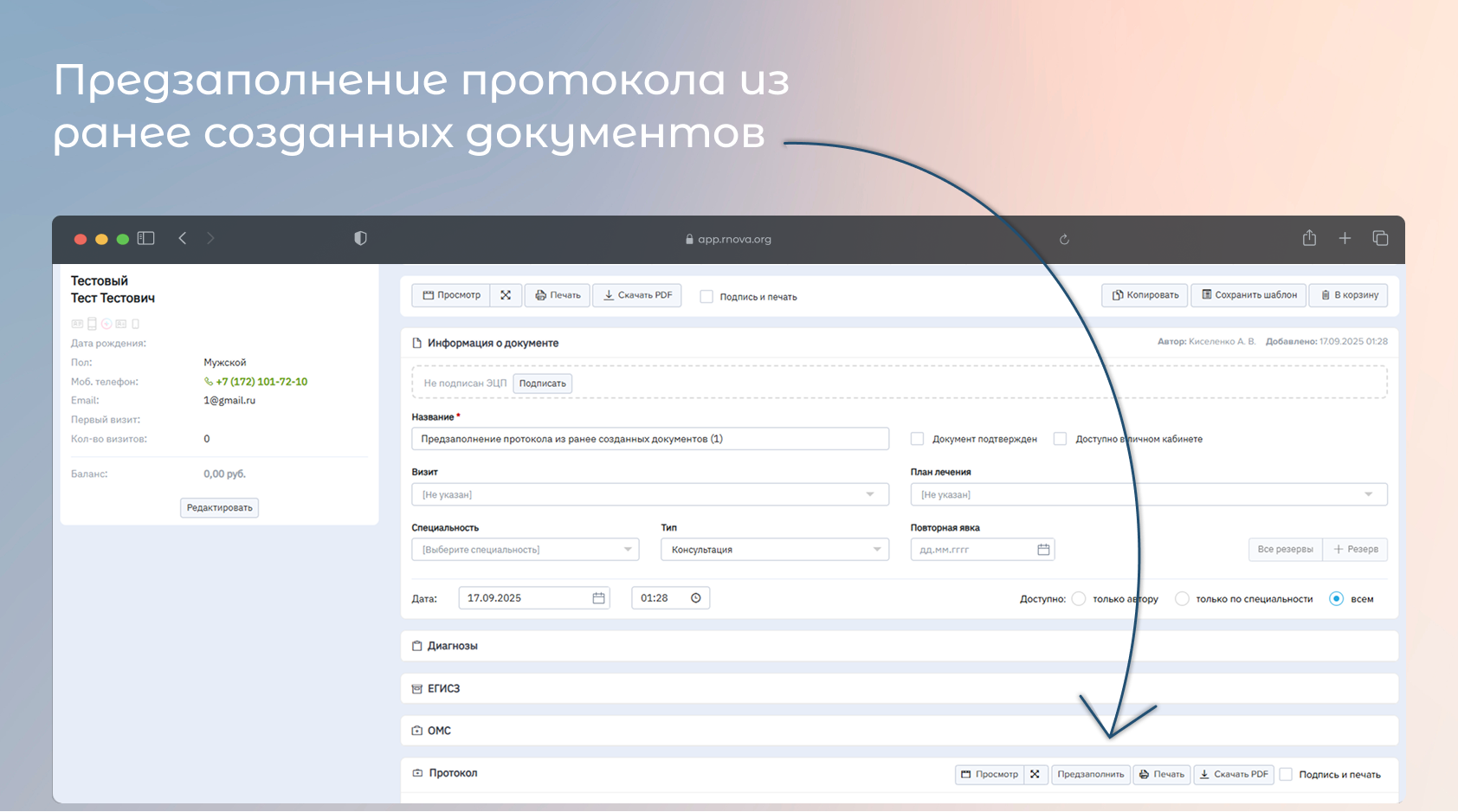1458x812 pixels.
Task: Expand the ЕГИСЗ section
Action: tap(443, 688)
